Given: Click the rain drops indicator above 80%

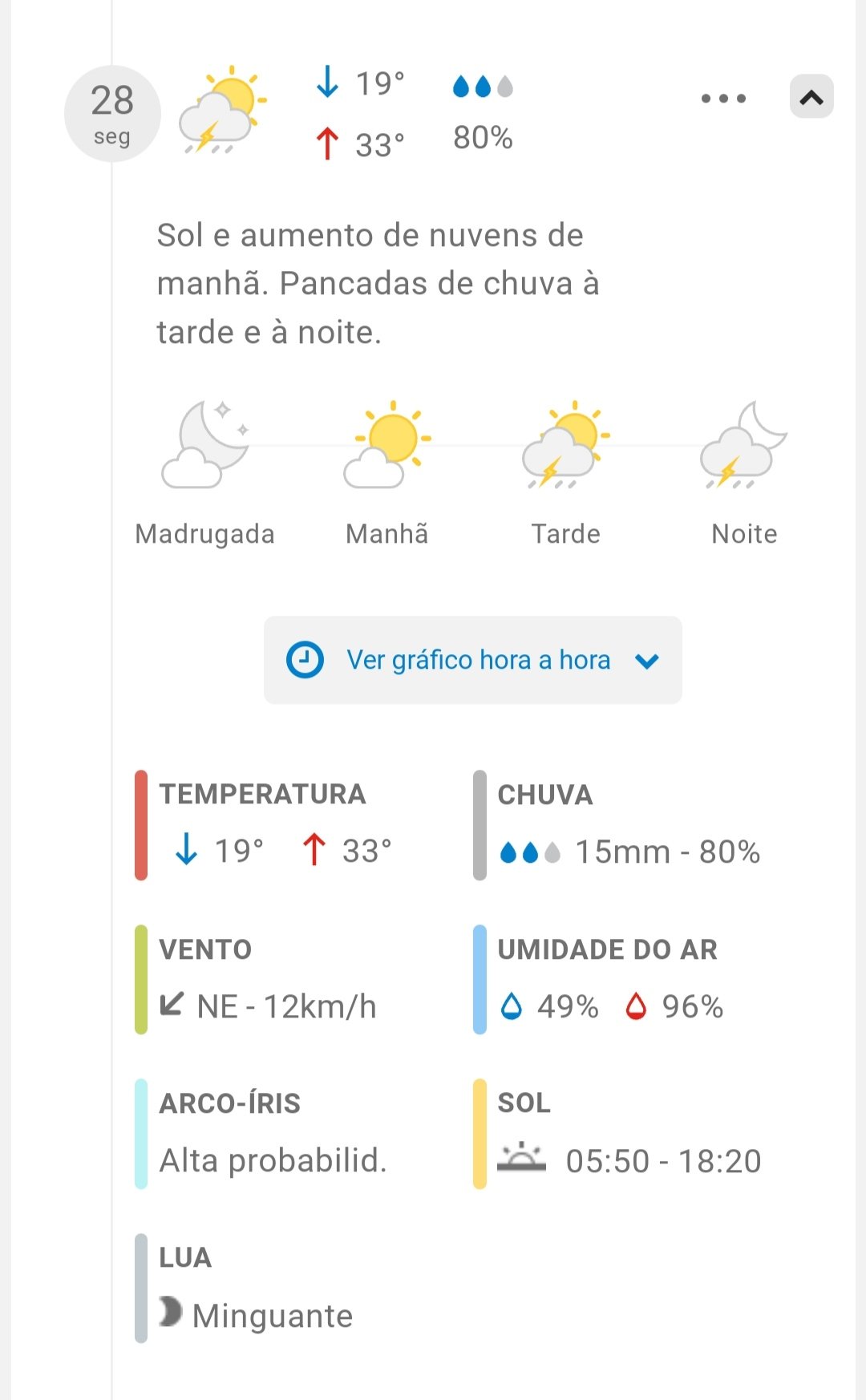Looking at the screenshot, I should point(482,86).
